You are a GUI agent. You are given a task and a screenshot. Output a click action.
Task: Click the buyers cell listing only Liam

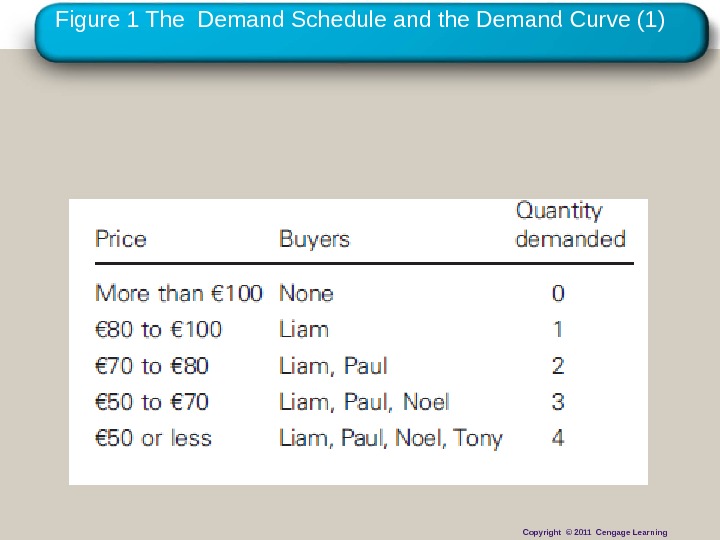point(303,329)
